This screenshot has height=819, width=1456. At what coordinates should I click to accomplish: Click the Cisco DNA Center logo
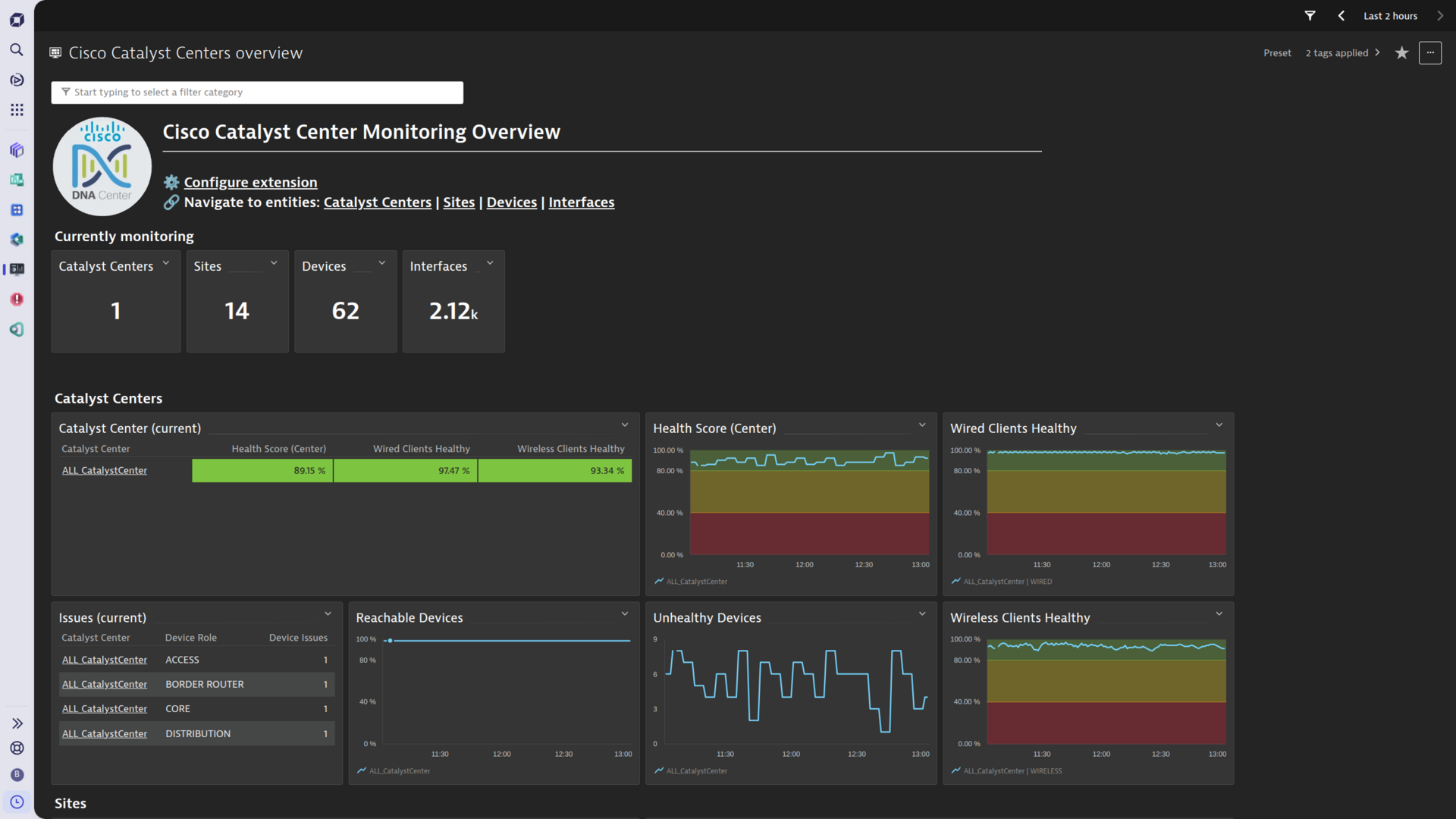point(102,166)
